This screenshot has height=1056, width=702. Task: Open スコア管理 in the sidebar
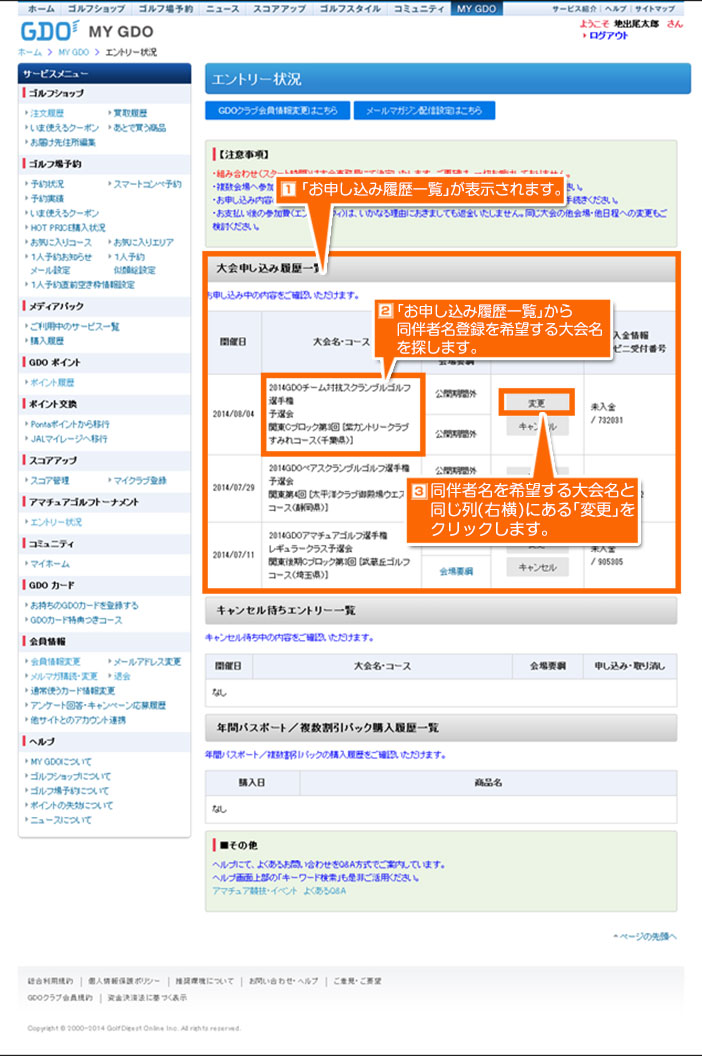click(50, 480)
